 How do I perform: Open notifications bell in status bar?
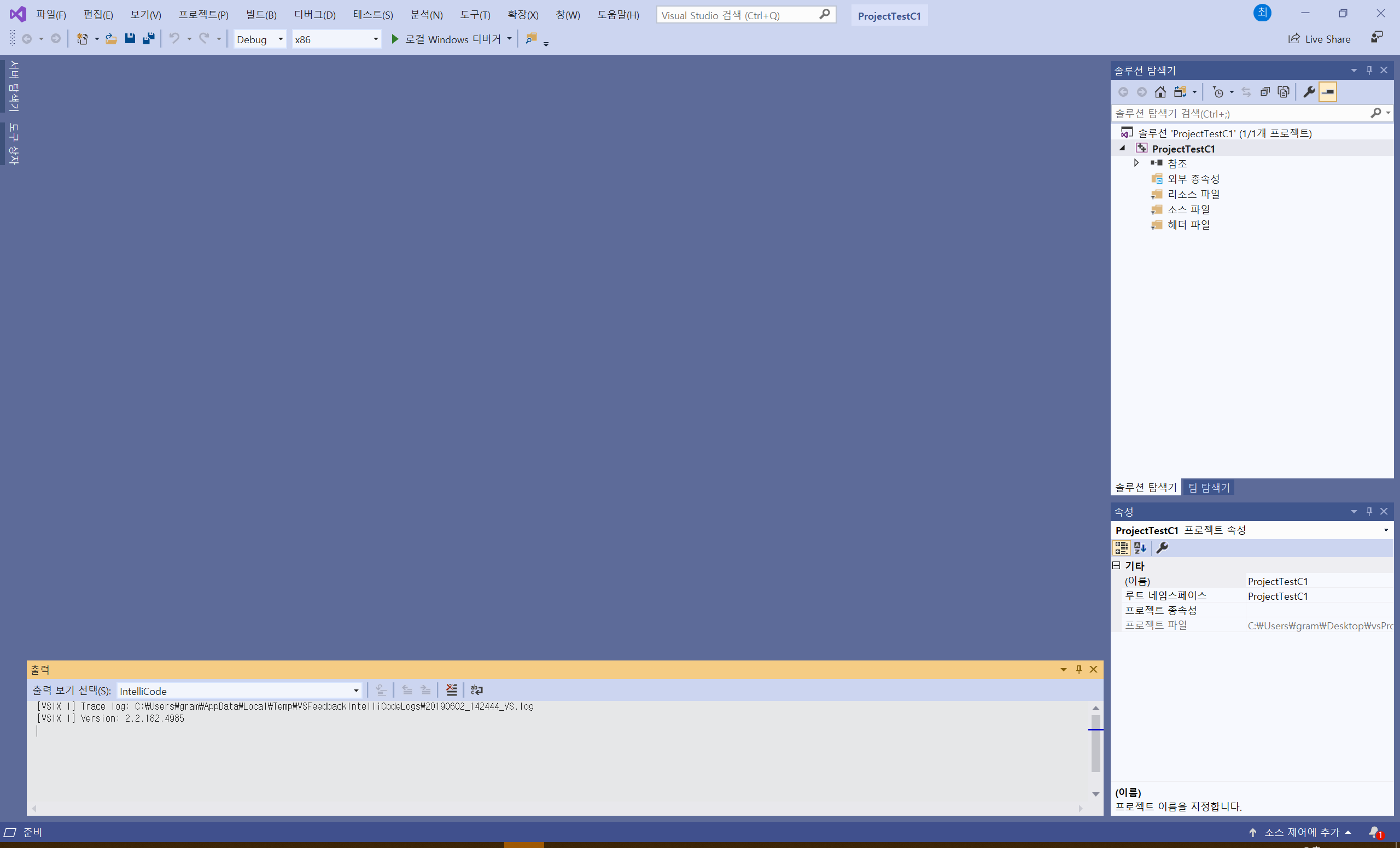click(x=1375, y=832)
